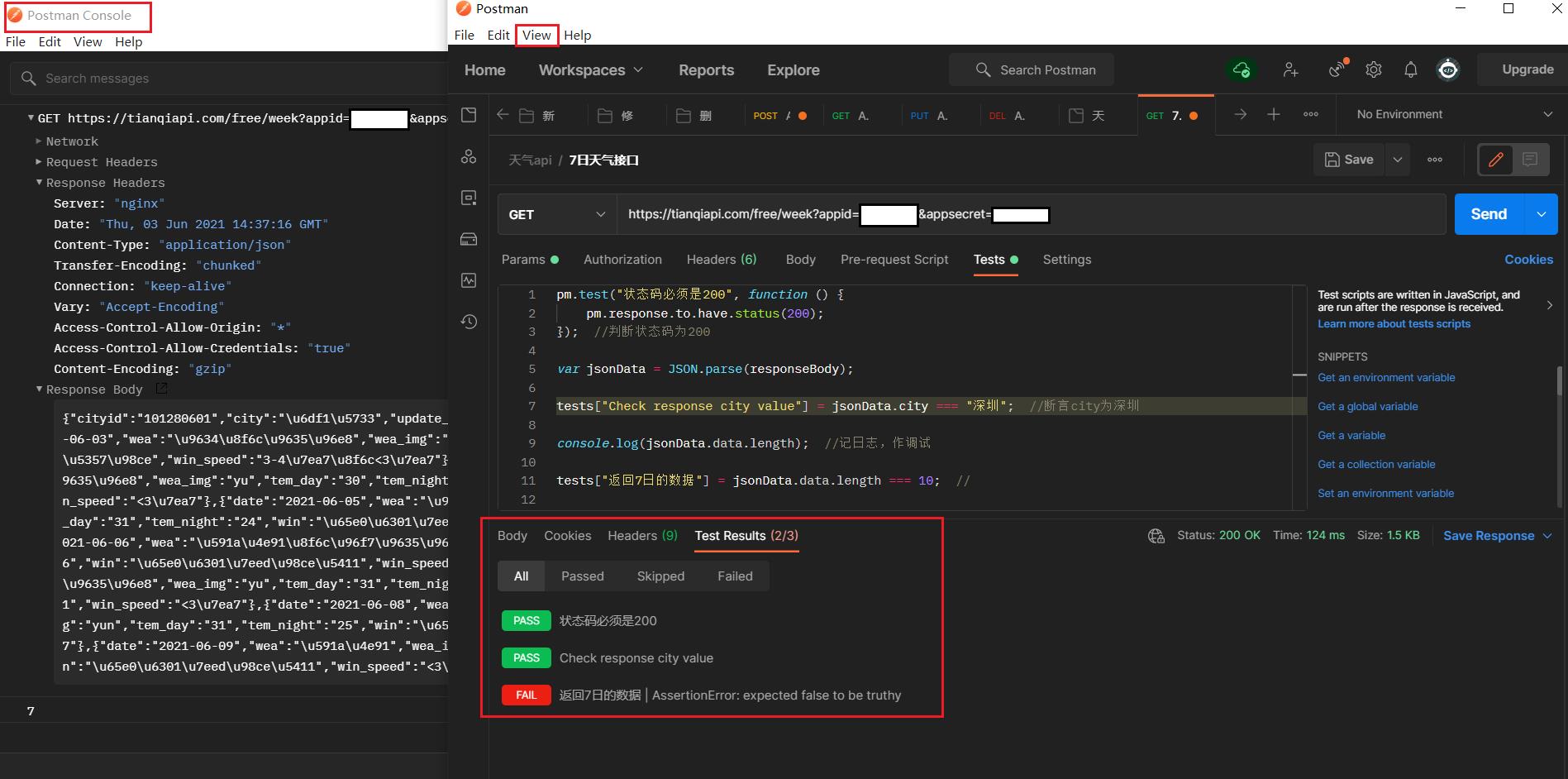Click the capture requests satellite icon

pyautogui.click(x=1337, y=69)
